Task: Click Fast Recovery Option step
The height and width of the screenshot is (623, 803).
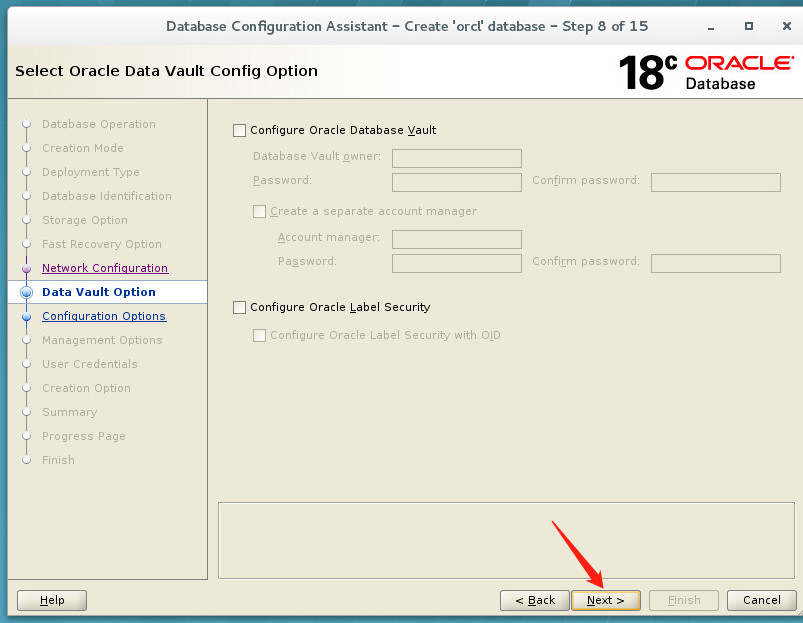Action: tap(102, 245)
